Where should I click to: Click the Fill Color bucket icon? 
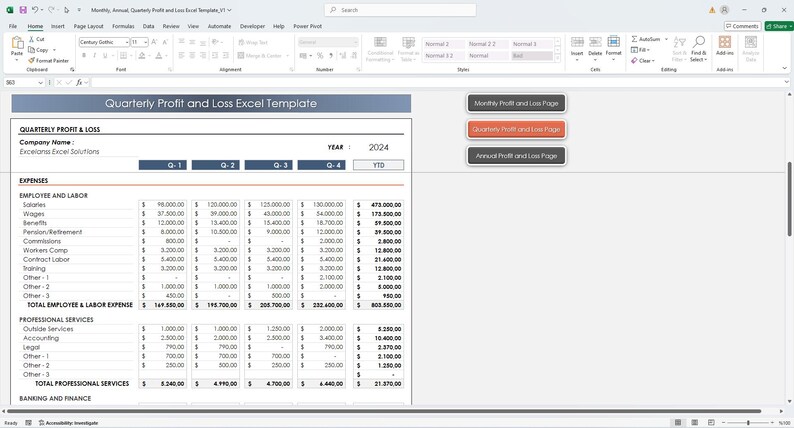click(142, 55)
